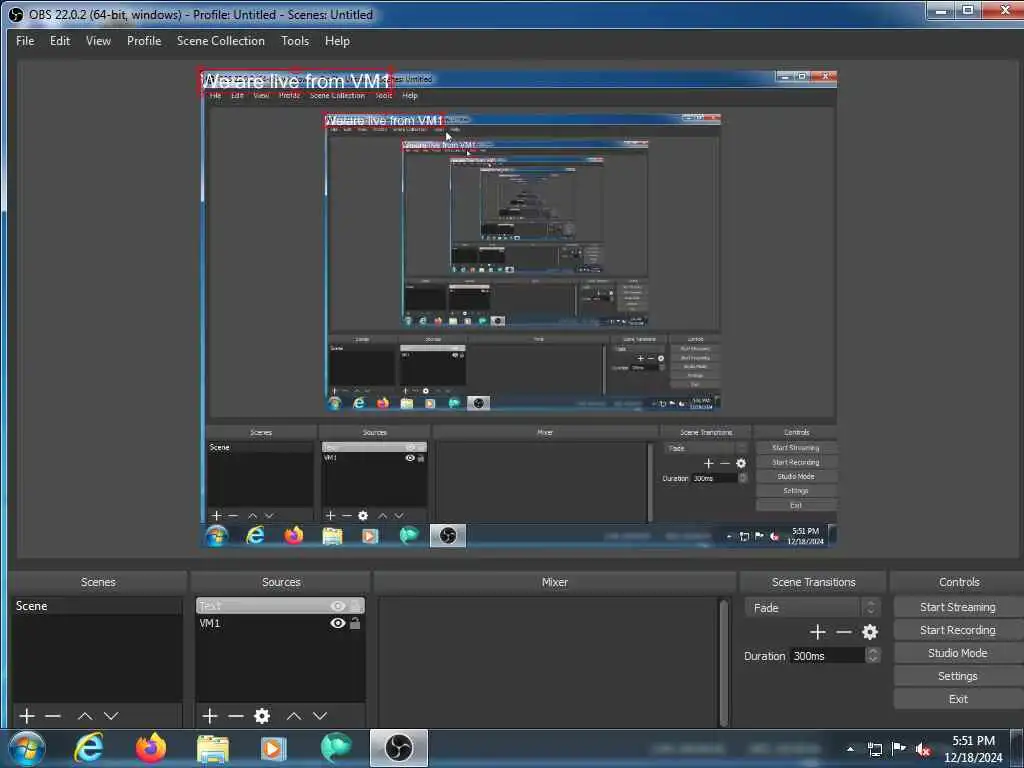Toggle visibility of VM1 source
Screen dimensions: 1024x768
pos(337,623)
